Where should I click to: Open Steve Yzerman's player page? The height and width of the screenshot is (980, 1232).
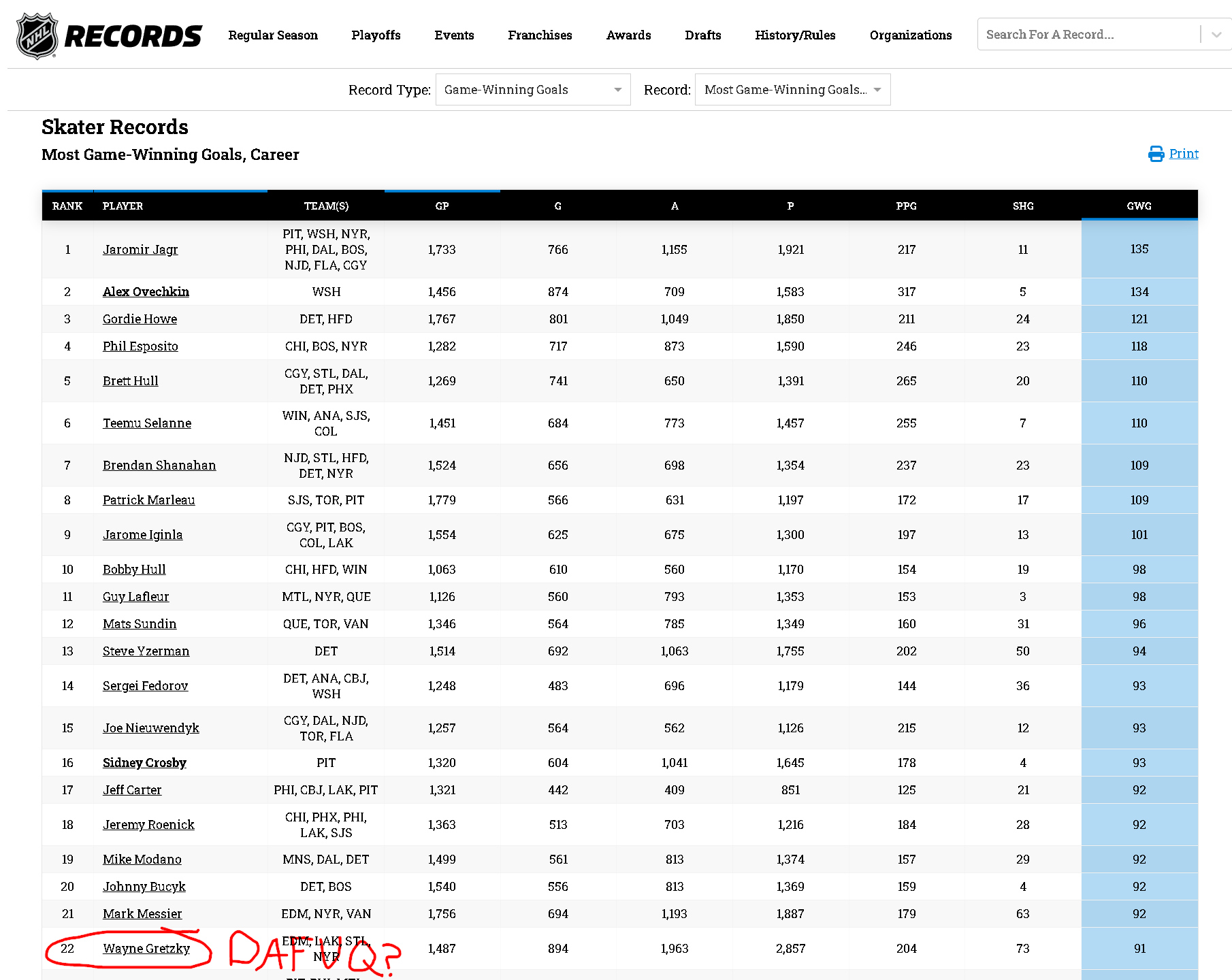pyautogui.click(x=146, y=651)
